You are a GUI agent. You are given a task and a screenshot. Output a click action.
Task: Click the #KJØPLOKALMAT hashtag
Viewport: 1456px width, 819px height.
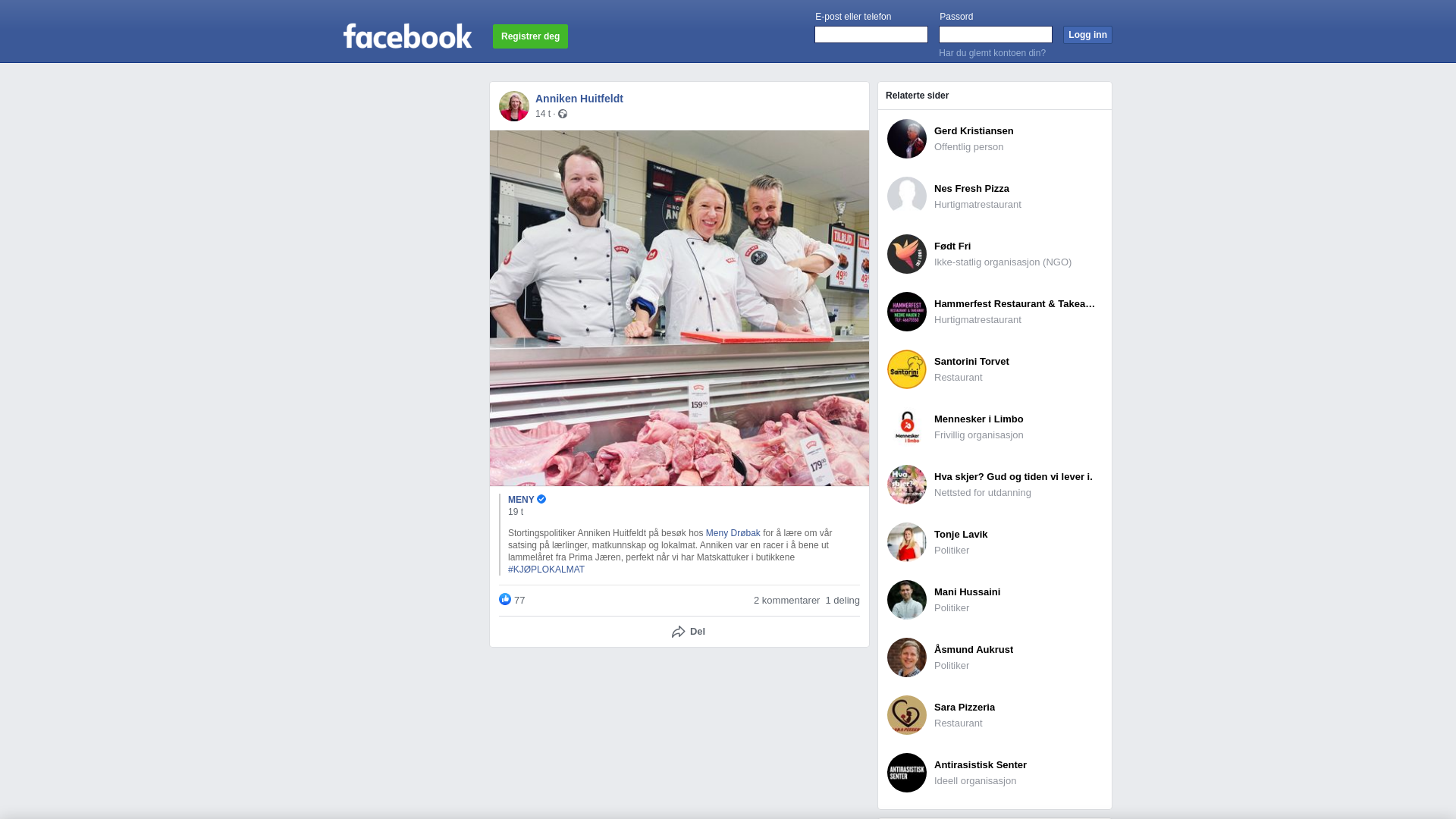coord(546,570)
